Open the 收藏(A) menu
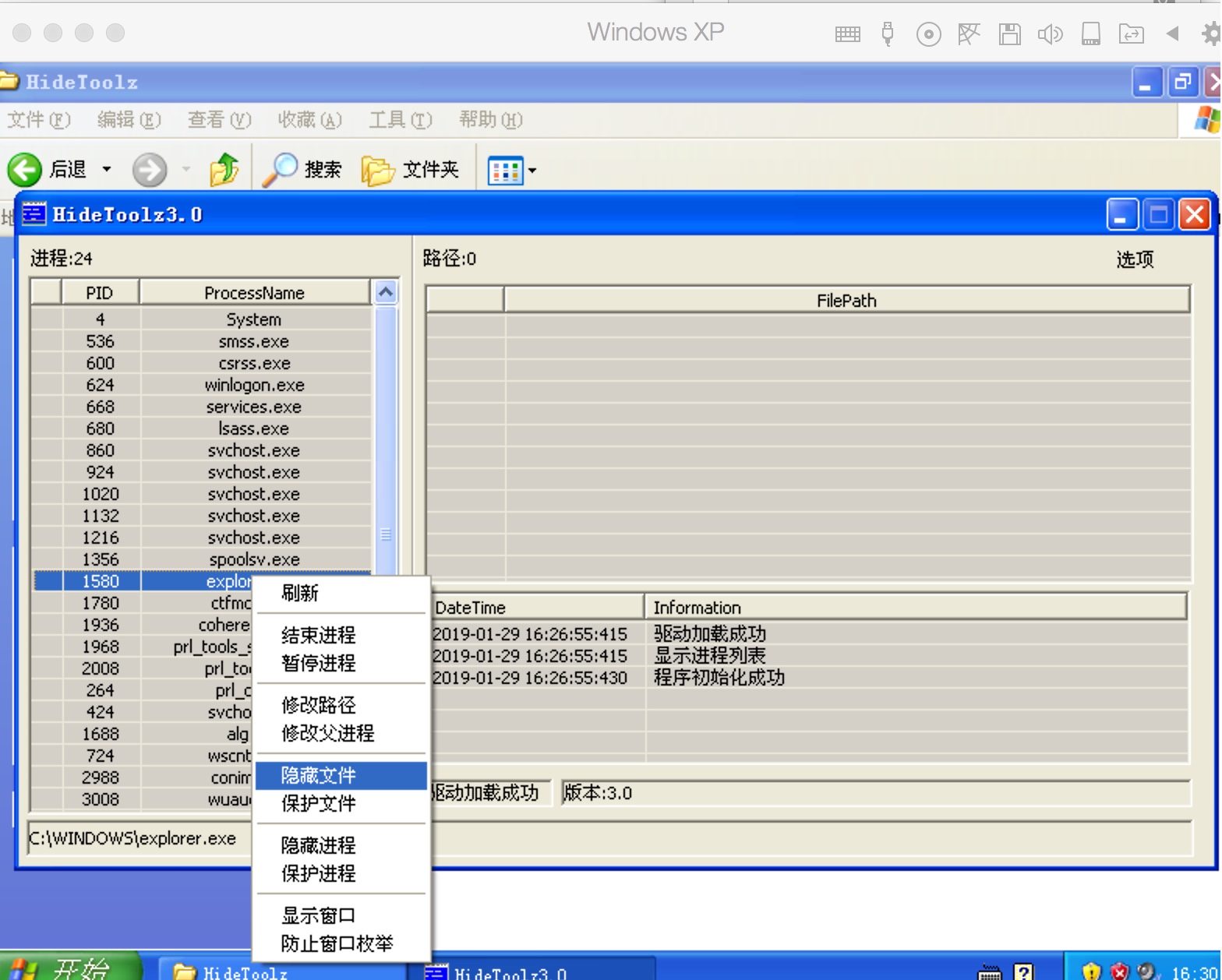This screenshot has height=980, width=1222. (x=310, y=120)
